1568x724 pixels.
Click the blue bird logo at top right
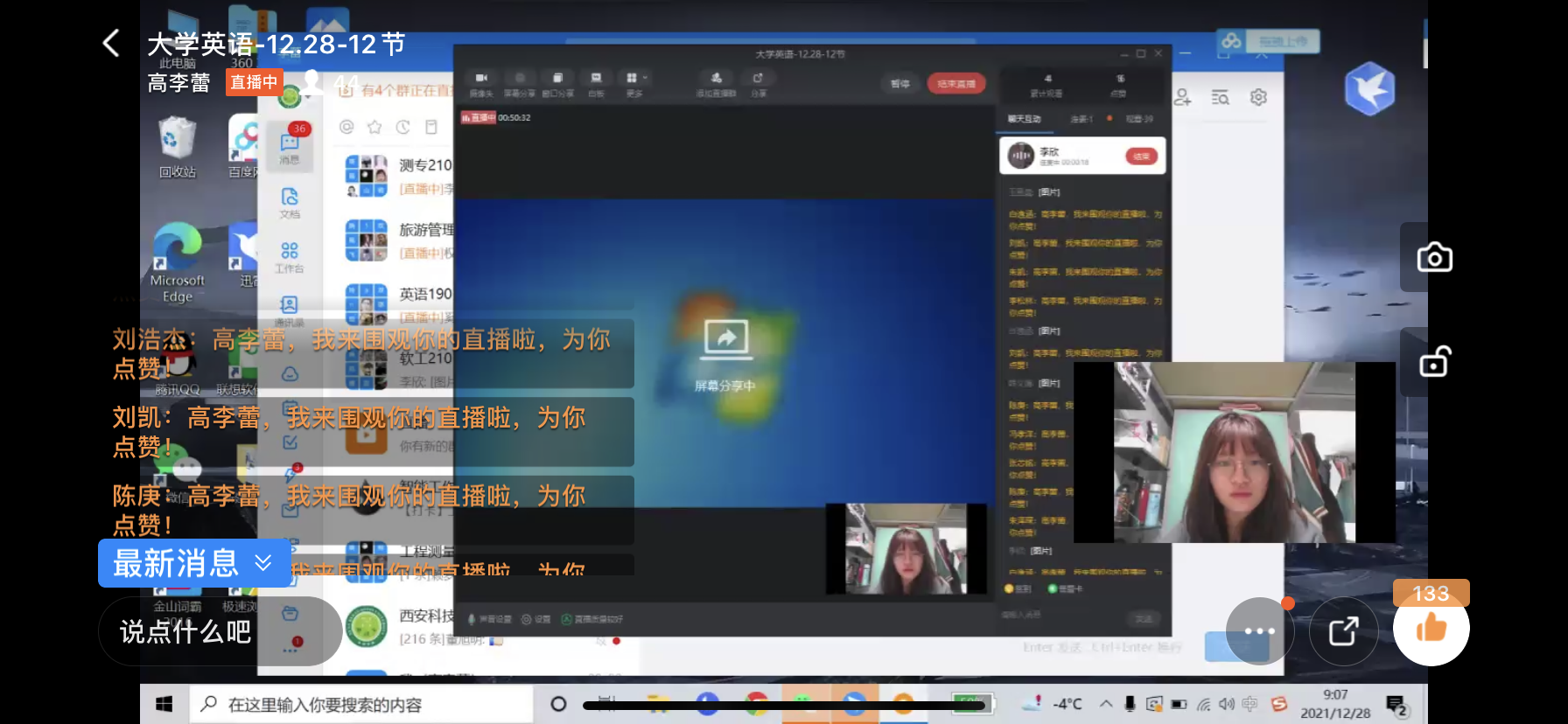coord(1369,89)
